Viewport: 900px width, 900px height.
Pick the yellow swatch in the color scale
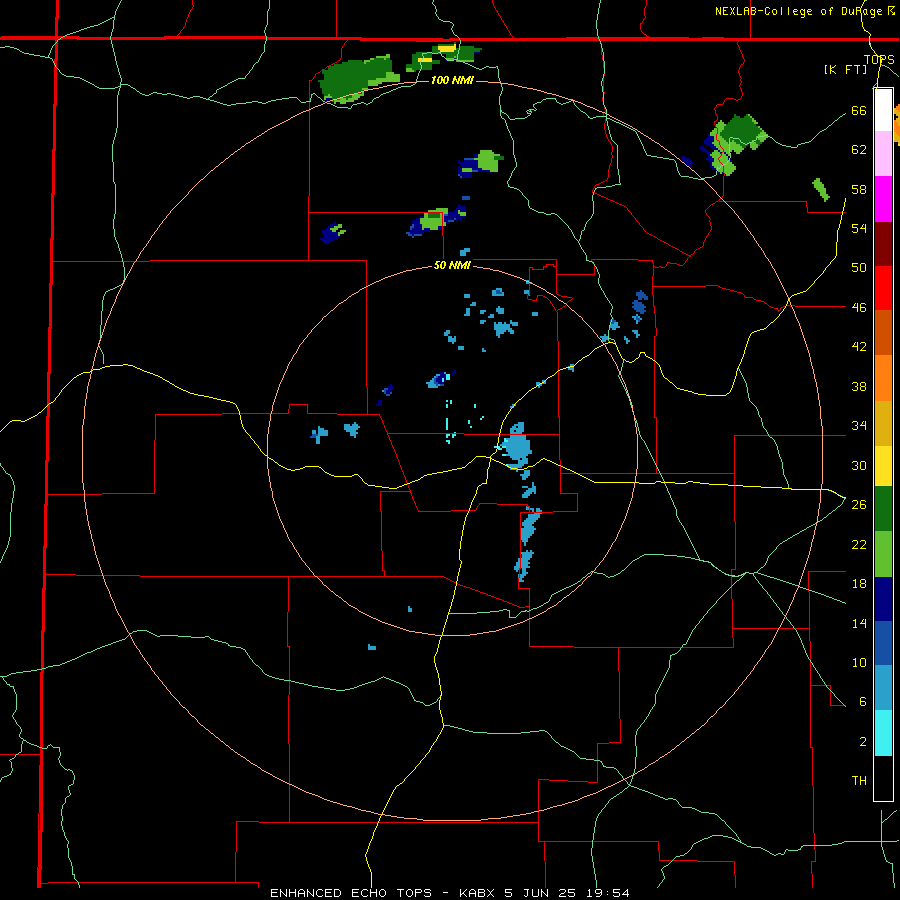click(x=883, y=466)
